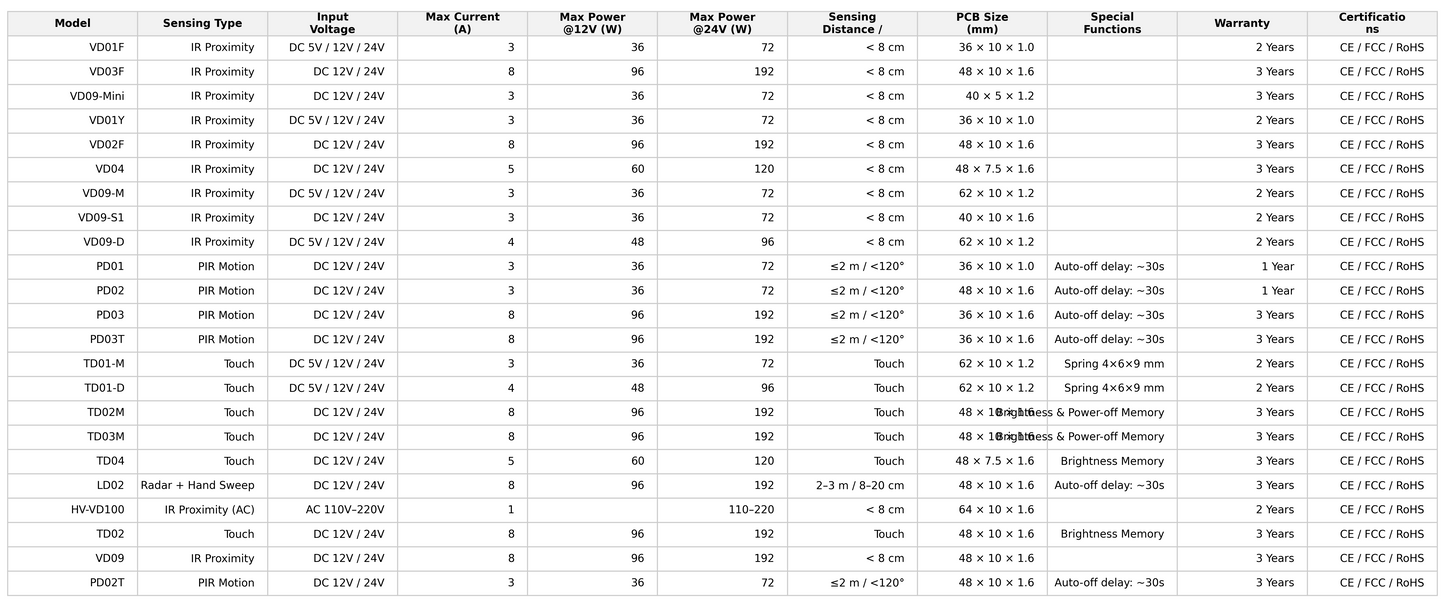Select the Certifications column header

(x=1372, y=23)
